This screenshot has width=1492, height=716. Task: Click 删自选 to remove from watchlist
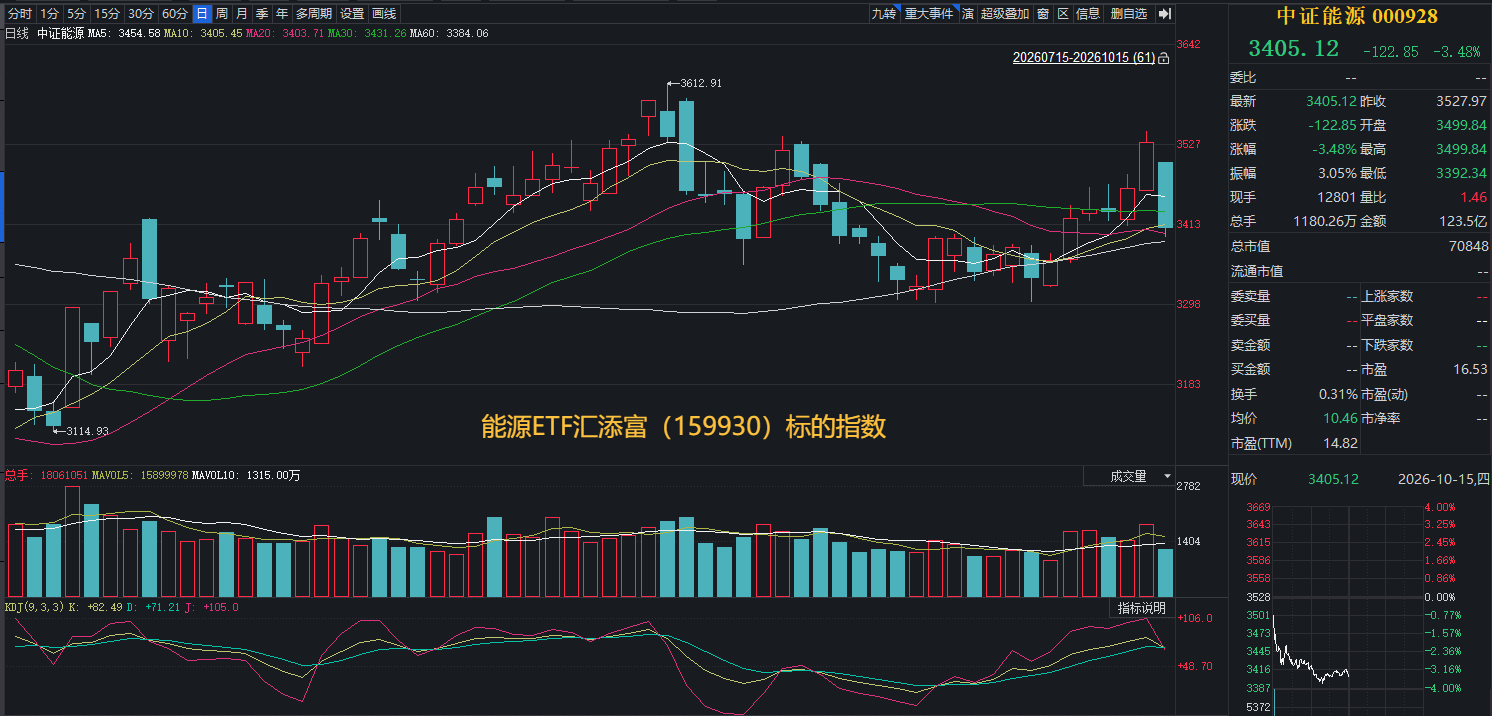pos(1129,14)
